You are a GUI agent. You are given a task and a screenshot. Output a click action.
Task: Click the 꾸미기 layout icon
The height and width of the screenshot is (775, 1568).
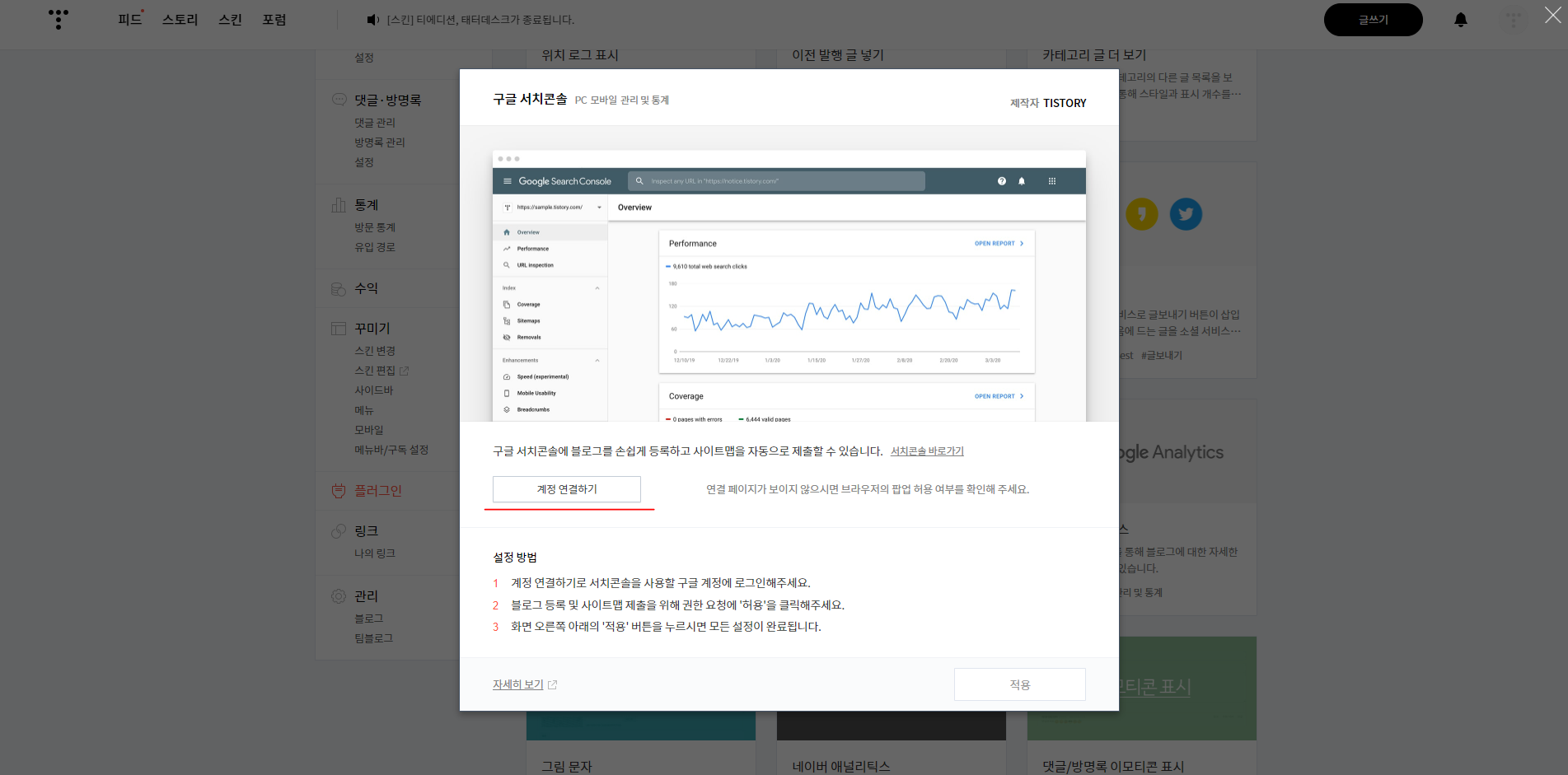[339, 328]
